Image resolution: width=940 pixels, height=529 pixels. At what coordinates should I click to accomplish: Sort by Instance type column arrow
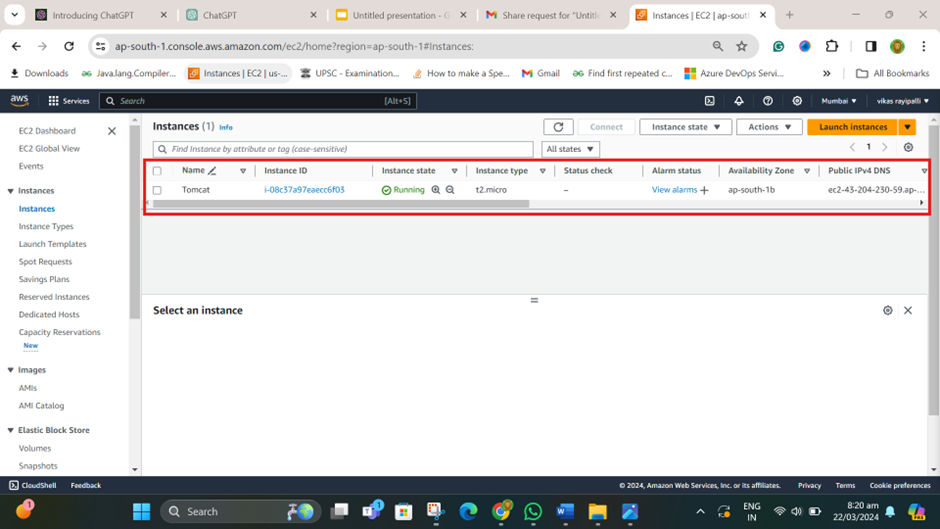pyautogui.click(x=543, y=171)
